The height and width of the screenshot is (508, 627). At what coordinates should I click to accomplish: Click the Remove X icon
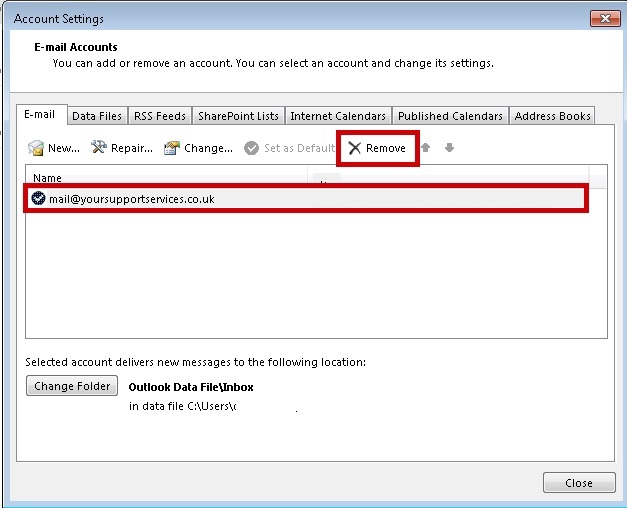pyautogui.click(x=355, y=148)
